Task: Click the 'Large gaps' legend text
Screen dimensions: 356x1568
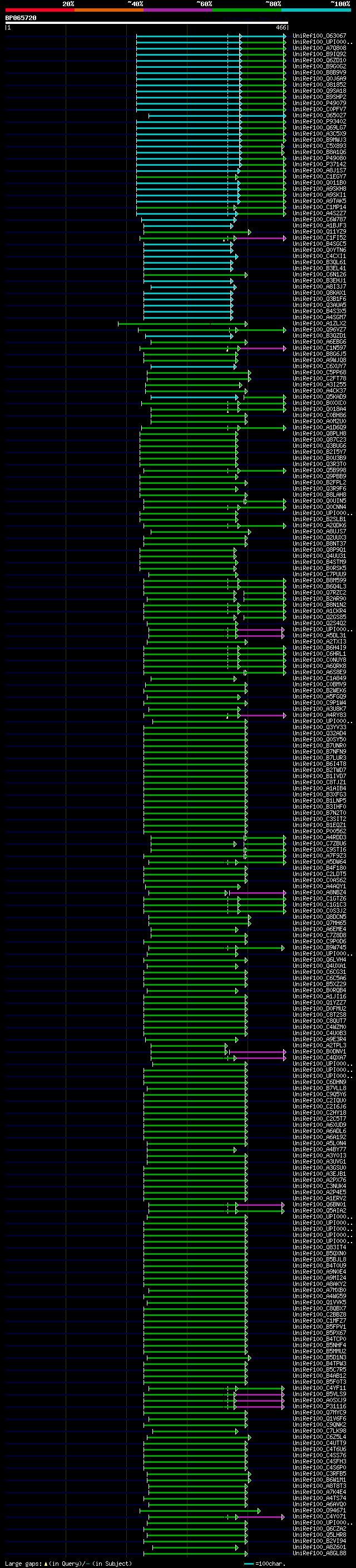Action: click(x=23, y=1564)
